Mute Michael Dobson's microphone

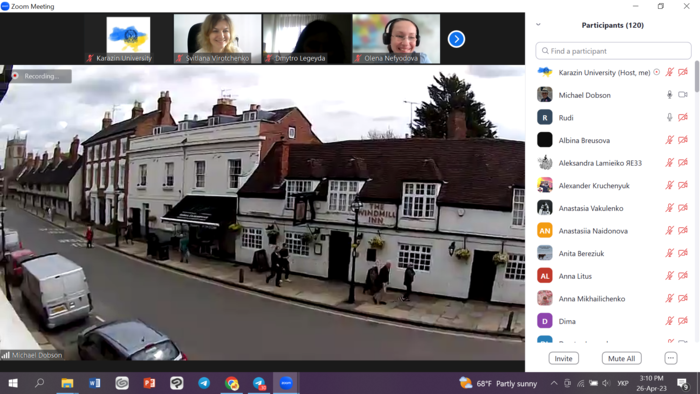click(669, 95)
